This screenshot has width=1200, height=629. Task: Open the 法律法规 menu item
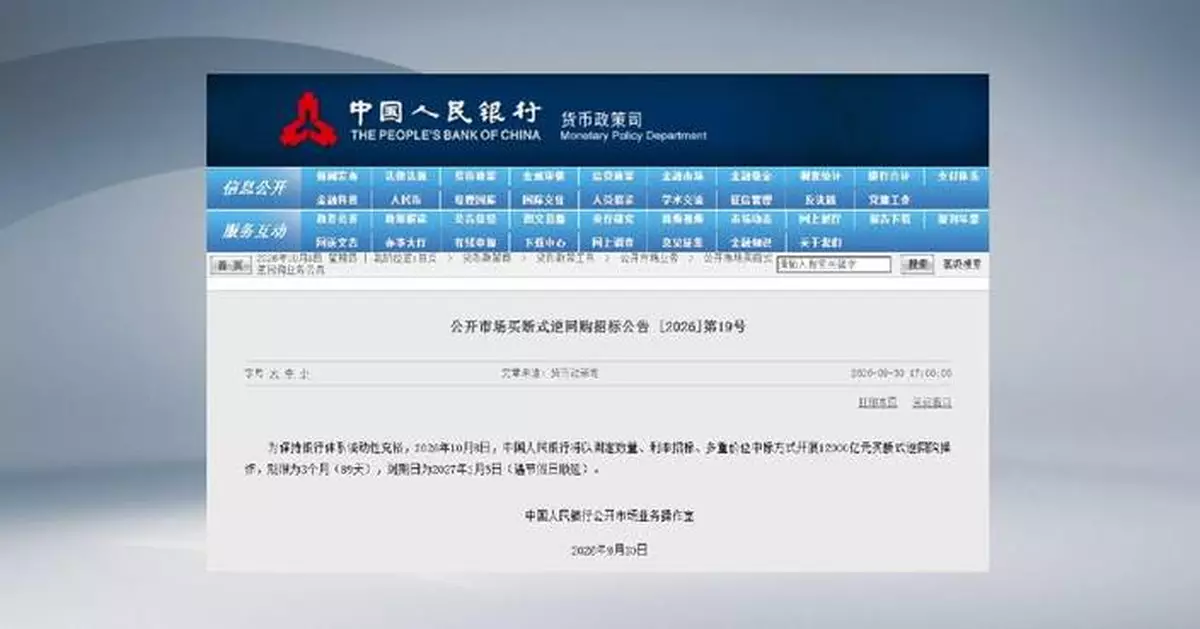point(406,176)
